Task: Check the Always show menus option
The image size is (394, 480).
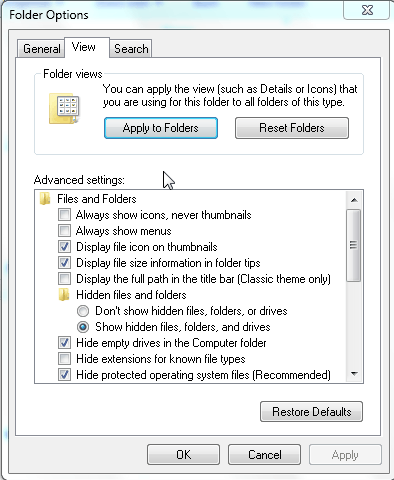Action: click(64, 231)
